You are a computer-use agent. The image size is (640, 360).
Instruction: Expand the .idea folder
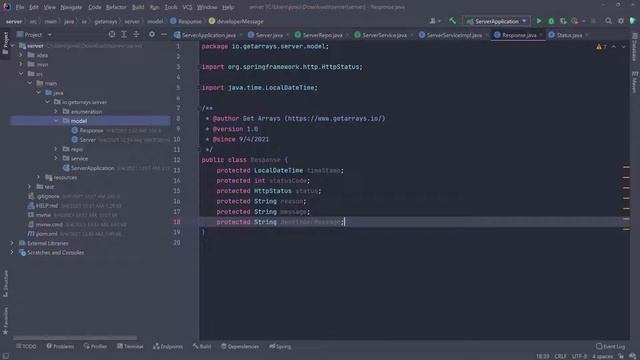21,55
